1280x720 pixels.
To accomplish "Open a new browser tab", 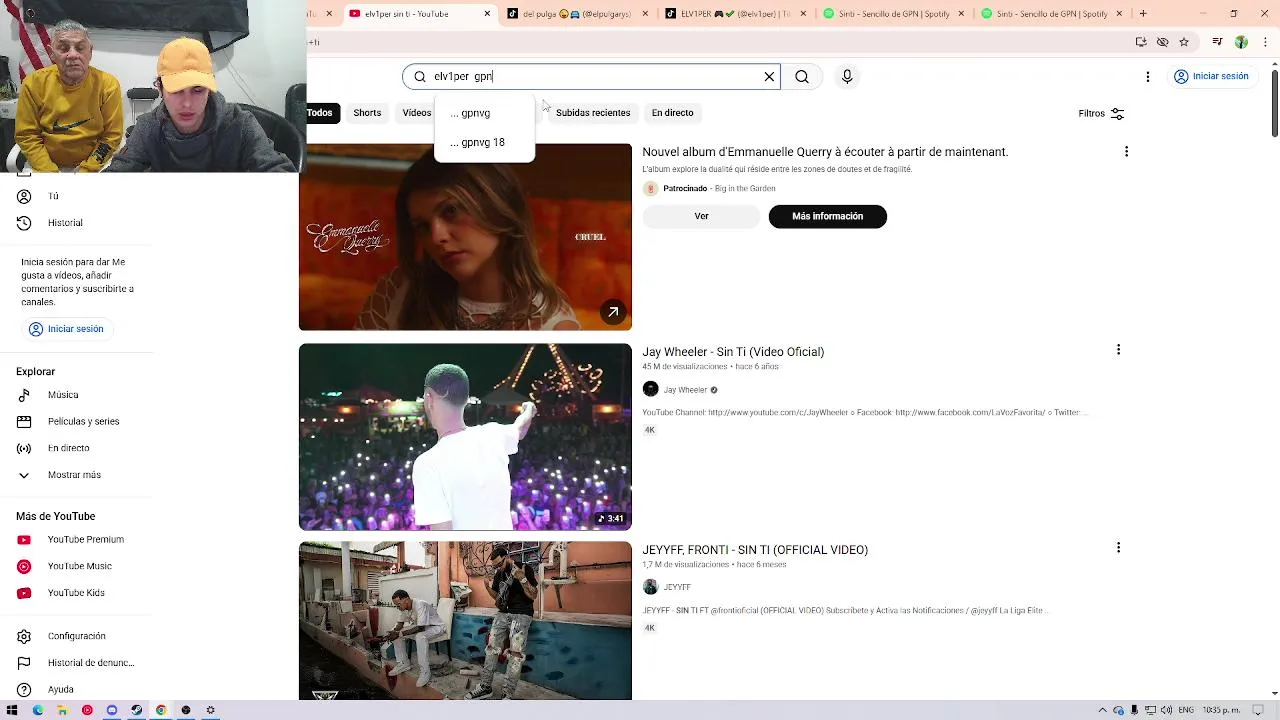I will click(x=1143, y=14).
